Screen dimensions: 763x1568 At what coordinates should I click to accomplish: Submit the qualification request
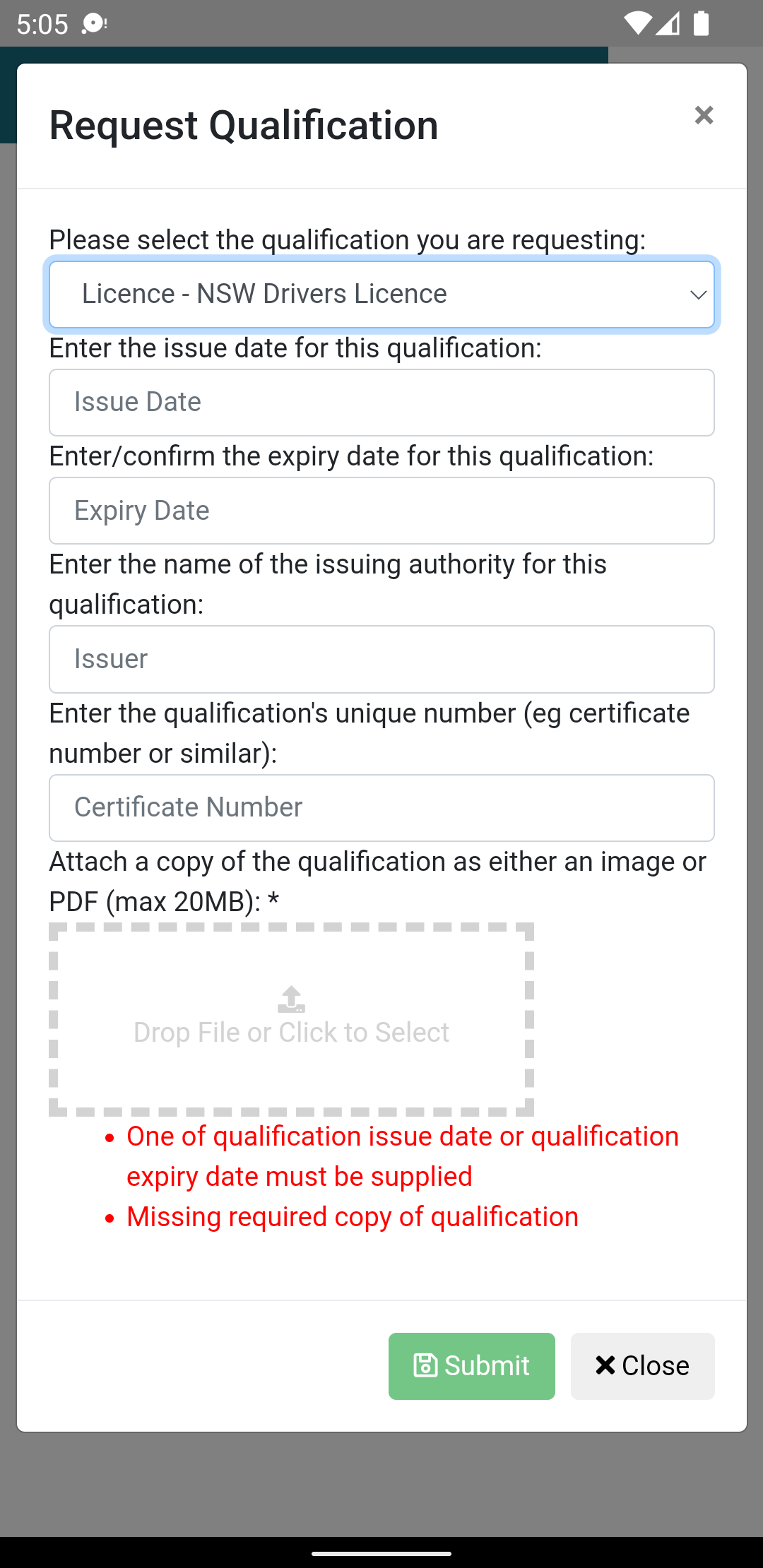tap(472, 1366)
